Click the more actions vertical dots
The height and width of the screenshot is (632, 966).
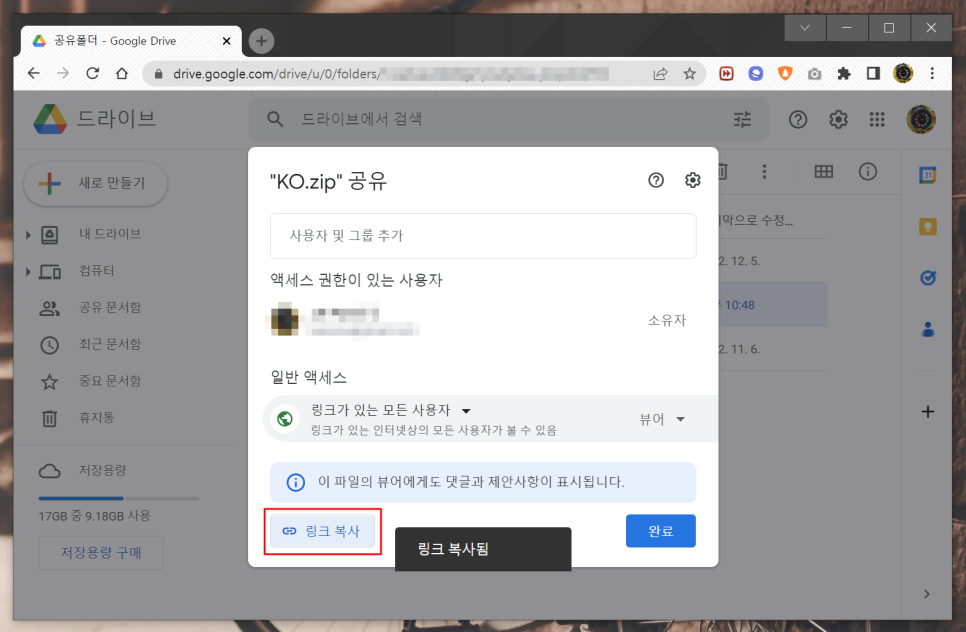764,171
